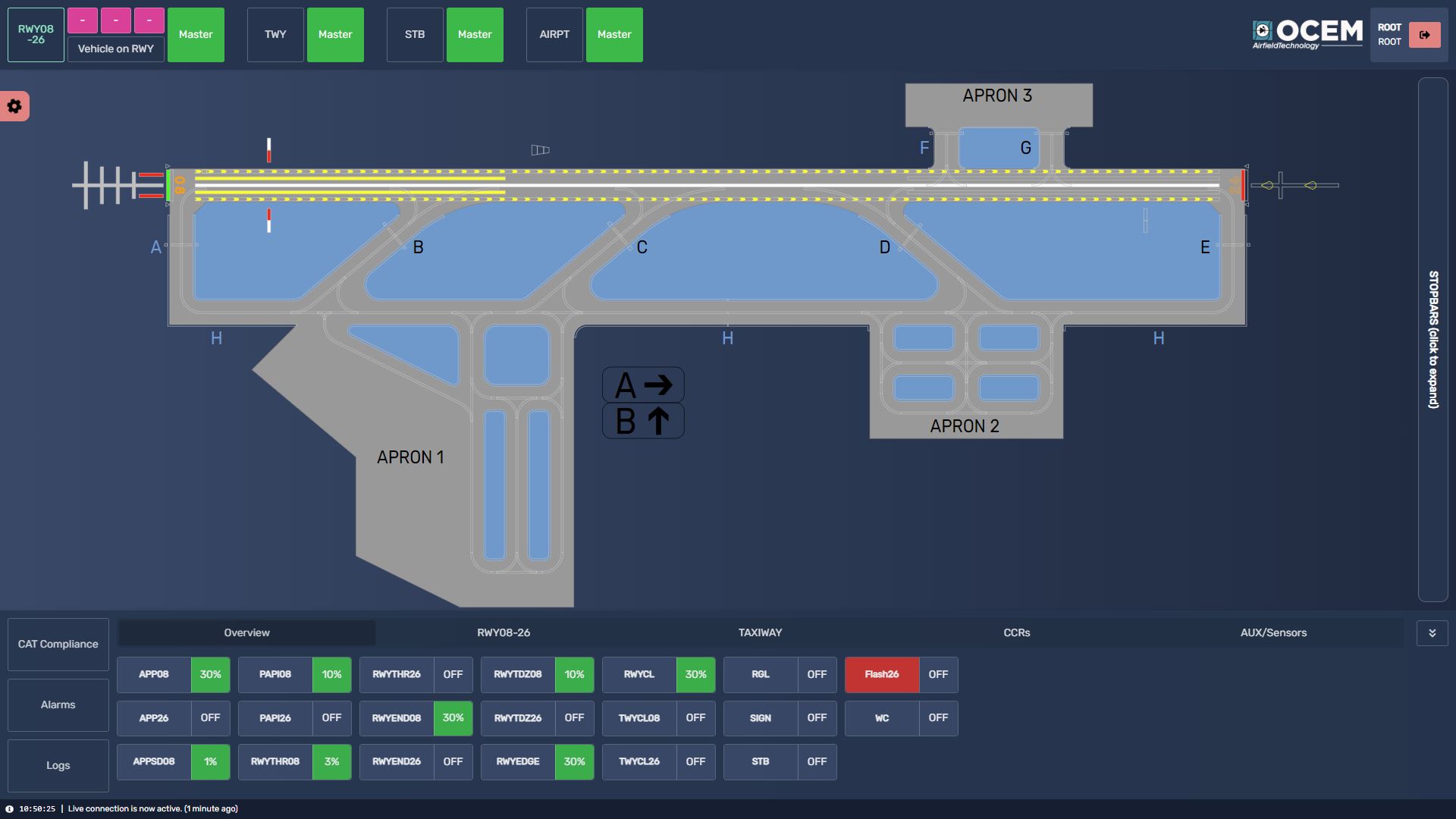
Task: Click the APPSD08 1% intensity indicator
Action: click(x=209, y=762)
